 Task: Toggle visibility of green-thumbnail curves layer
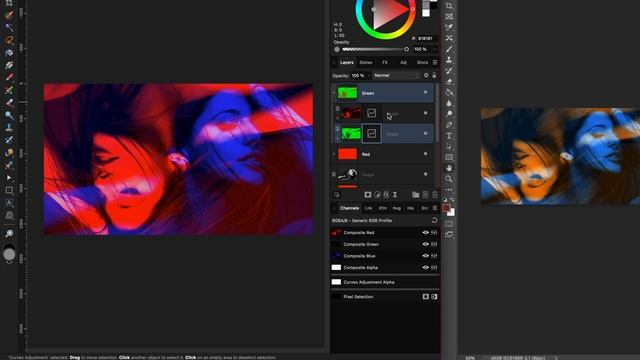point(425,133)
